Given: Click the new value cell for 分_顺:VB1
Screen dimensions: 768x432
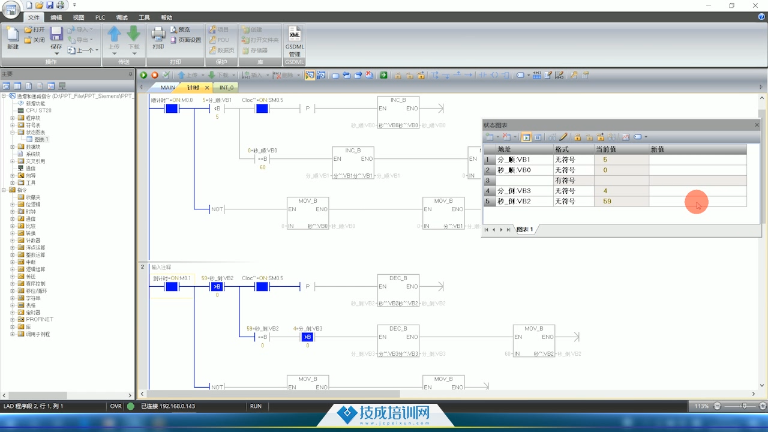Looking at the screenshot, I should (698, 160).
